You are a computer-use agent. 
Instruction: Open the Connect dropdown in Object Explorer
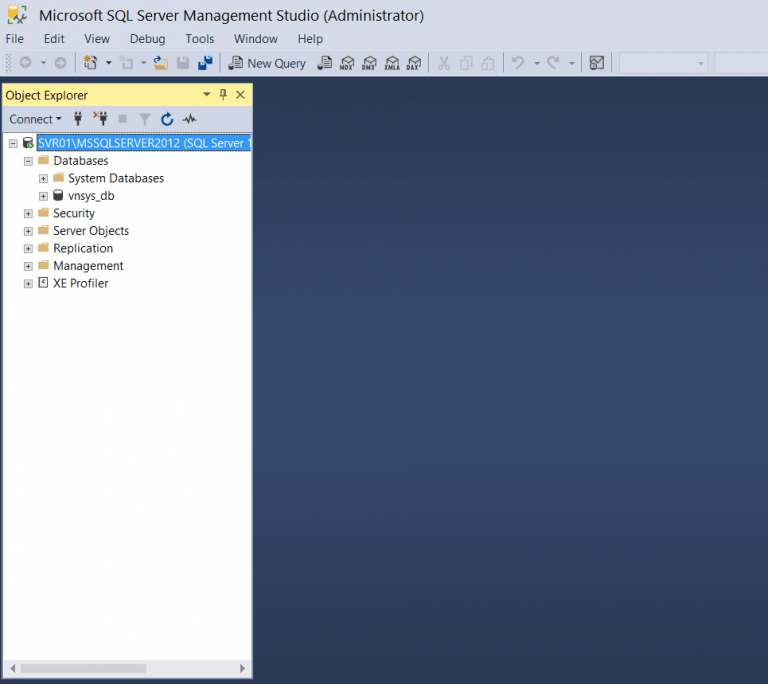35,119
